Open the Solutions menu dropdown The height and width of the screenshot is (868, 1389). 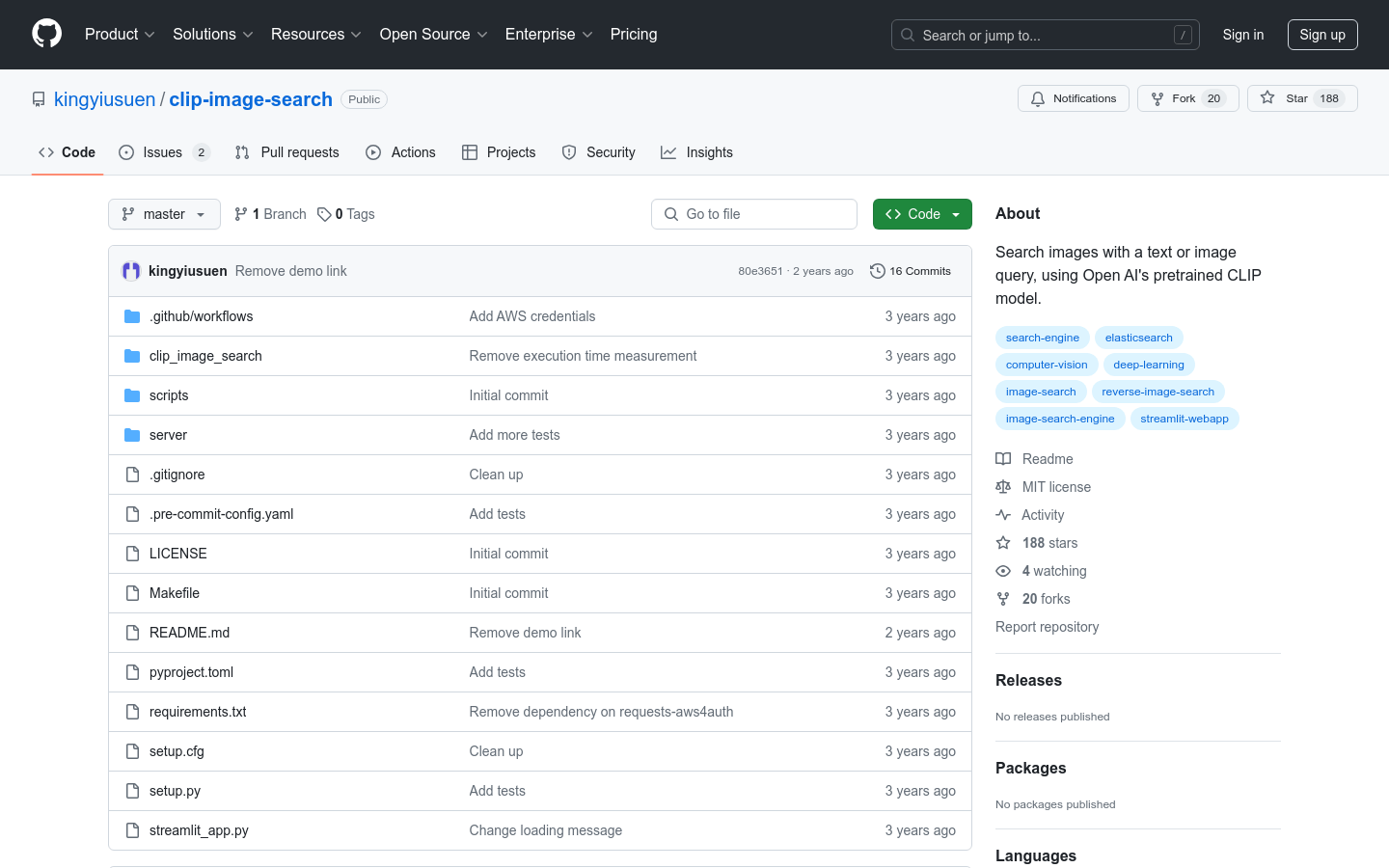(x=213, y=34)
